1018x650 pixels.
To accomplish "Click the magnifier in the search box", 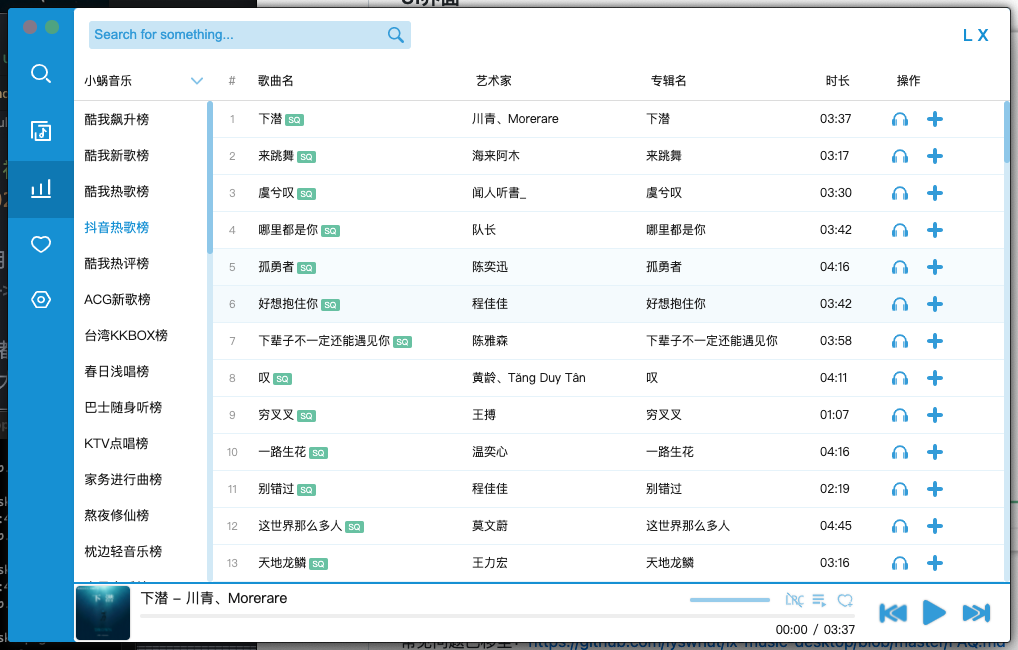I will (395, 35).
